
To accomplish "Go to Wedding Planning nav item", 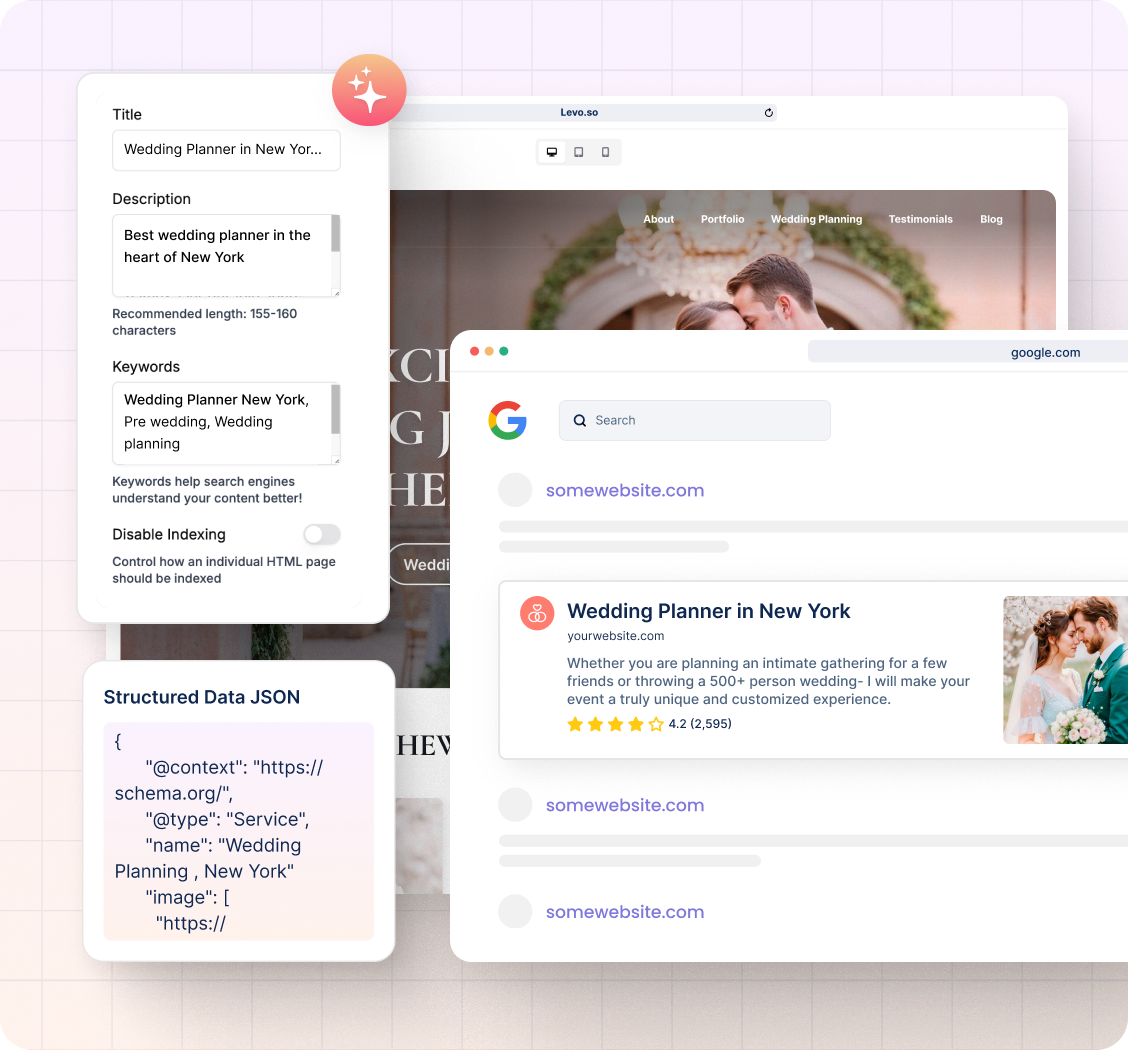I will click(816, 219).
